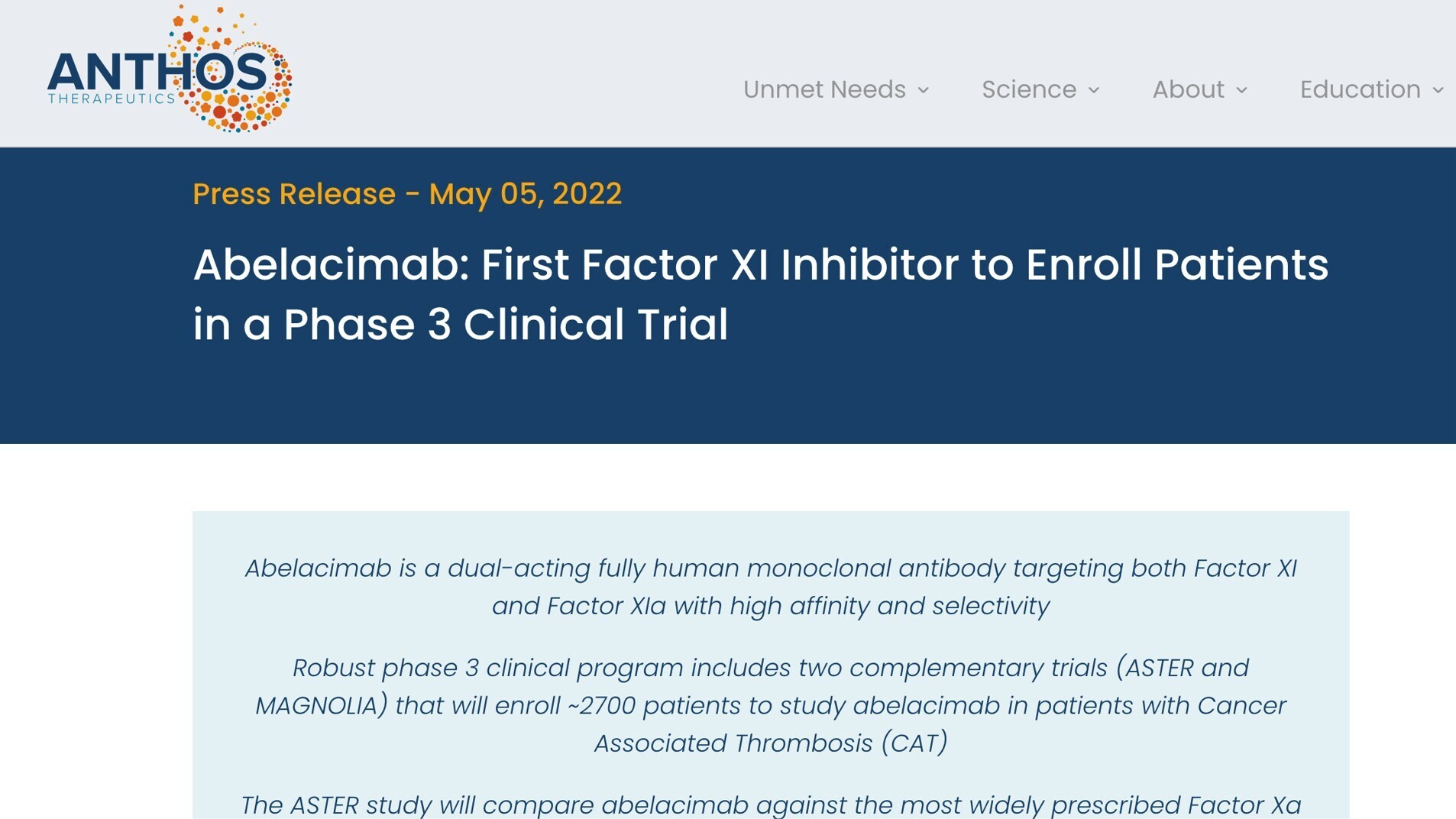
Task: Click the dual-acting monoclonal antibody paragraph
Action: (771, 587)
